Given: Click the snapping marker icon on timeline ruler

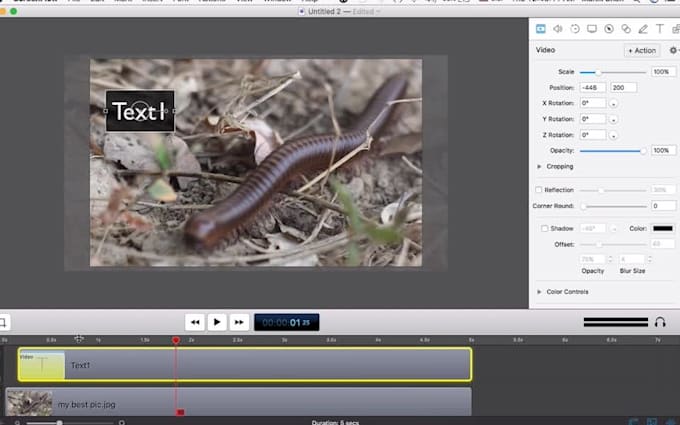Looking at the screenshot, I should [79, 339].
